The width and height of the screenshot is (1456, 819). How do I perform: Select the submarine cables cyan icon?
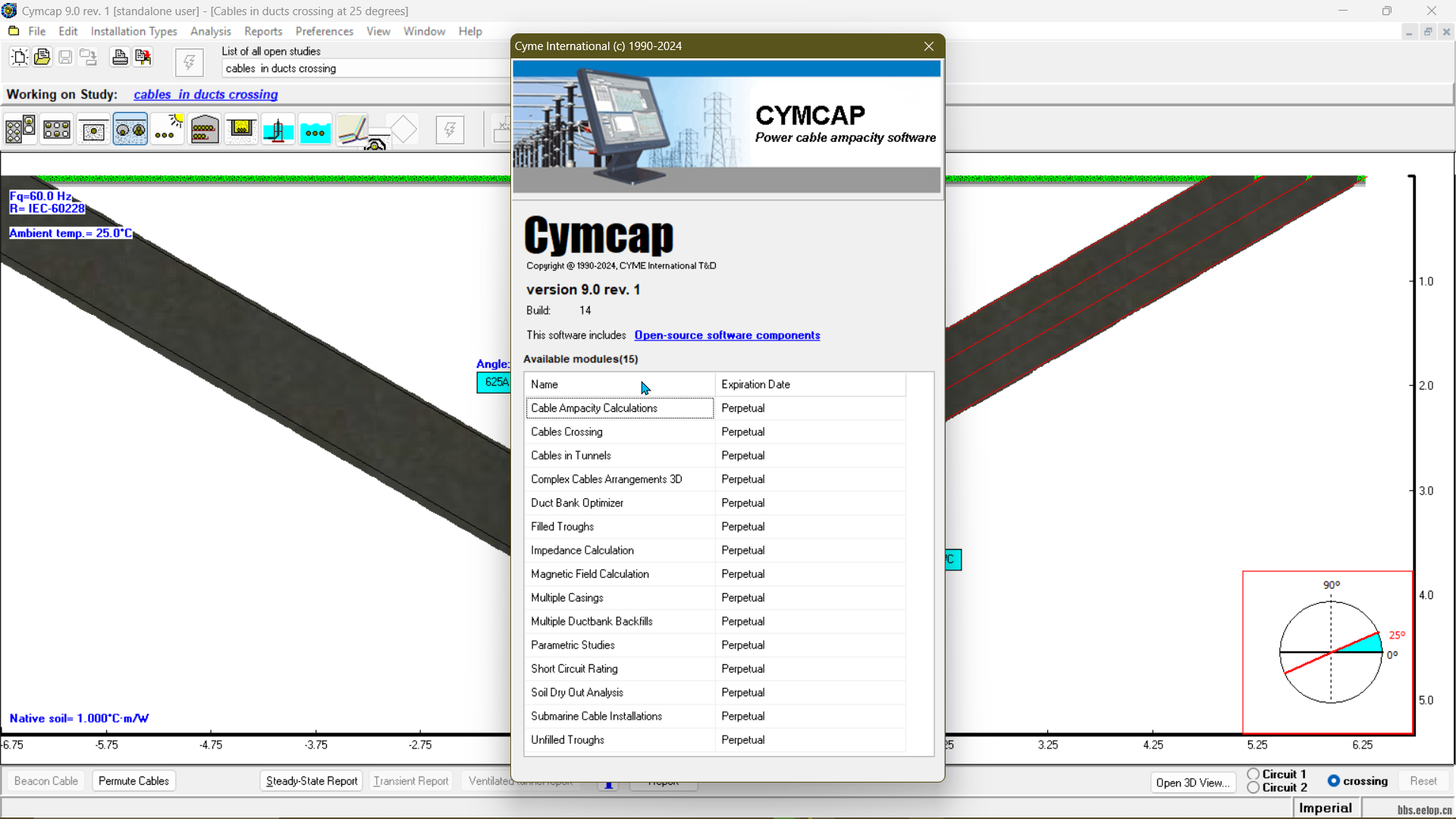click(x=315, y=130)
